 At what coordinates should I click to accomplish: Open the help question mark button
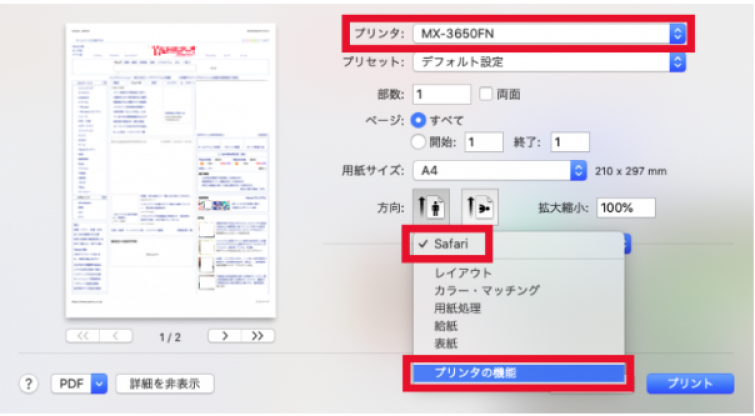28,384
